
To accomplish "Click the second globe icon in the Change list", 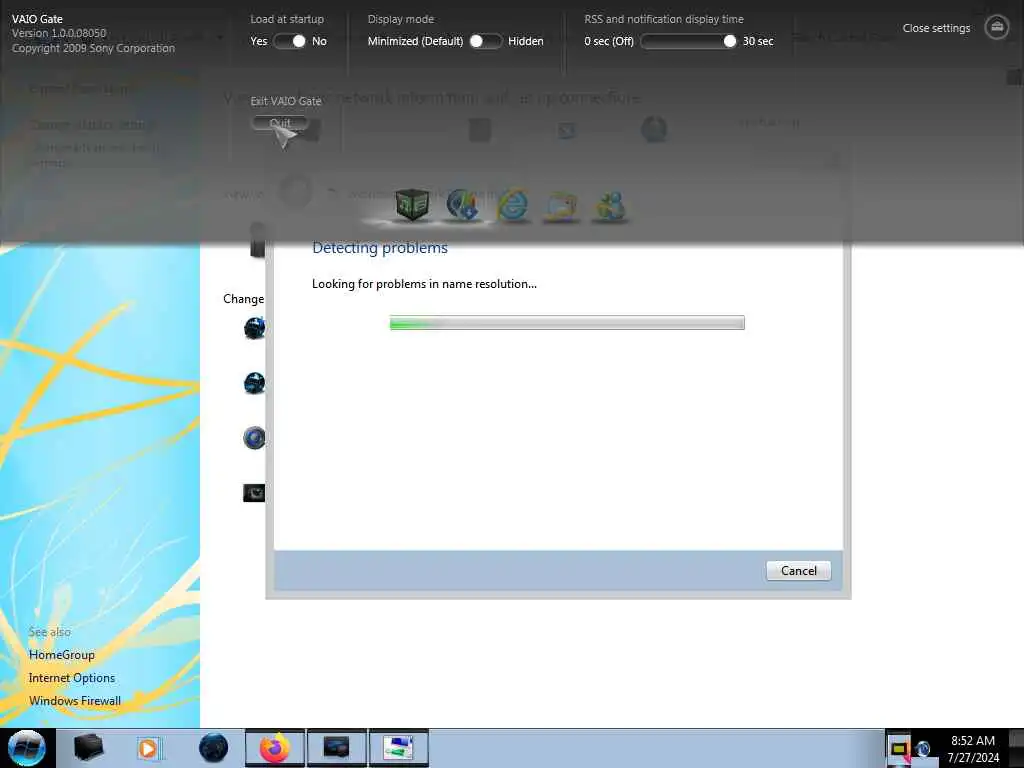I will click(254, 383).
